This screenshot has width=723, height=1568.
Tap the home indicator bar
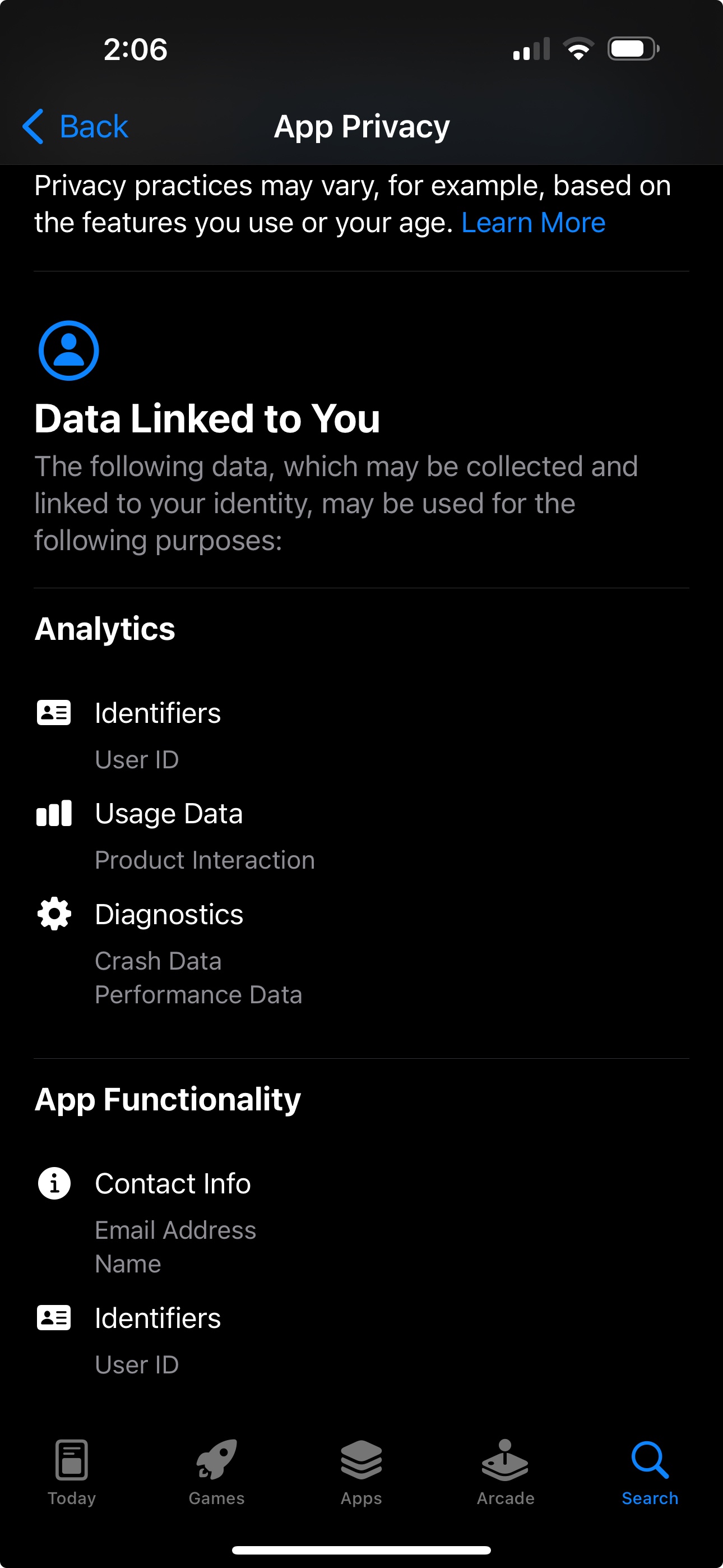pyautogui.click(x=361, y=1549)
